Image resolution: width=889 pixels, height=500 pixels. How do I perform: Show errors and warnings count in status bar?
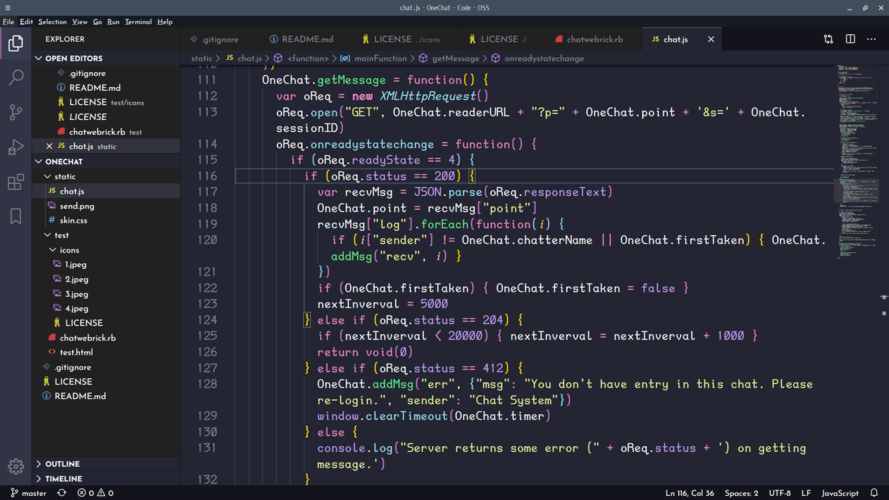tap(95, 493)
